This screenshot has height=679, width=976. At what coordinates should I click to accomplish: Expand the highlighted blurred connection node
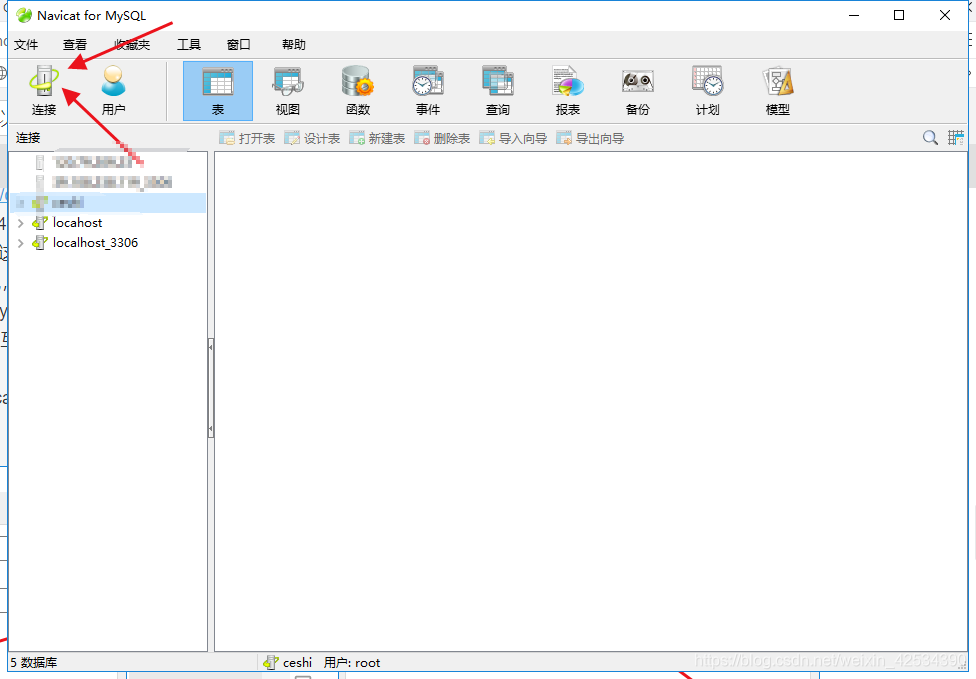21,203
